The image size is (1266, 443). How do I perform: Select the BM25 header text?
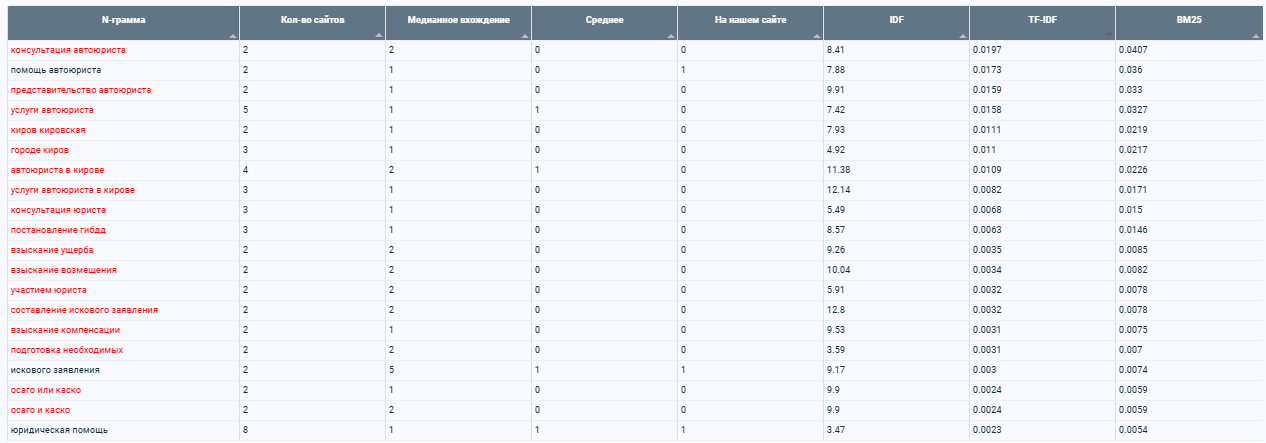[1188, 19]
